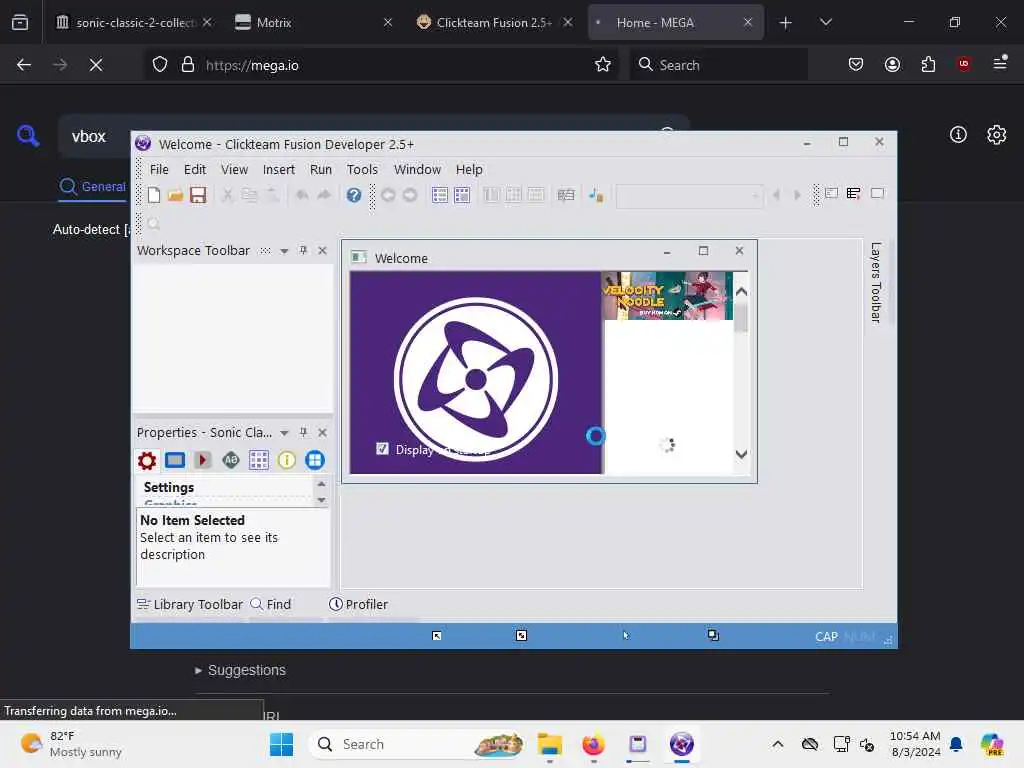The width and height of the screenshot is (1024, 768).
Task: Expand the Suggestions section in MEGA page
Action: 240,670
